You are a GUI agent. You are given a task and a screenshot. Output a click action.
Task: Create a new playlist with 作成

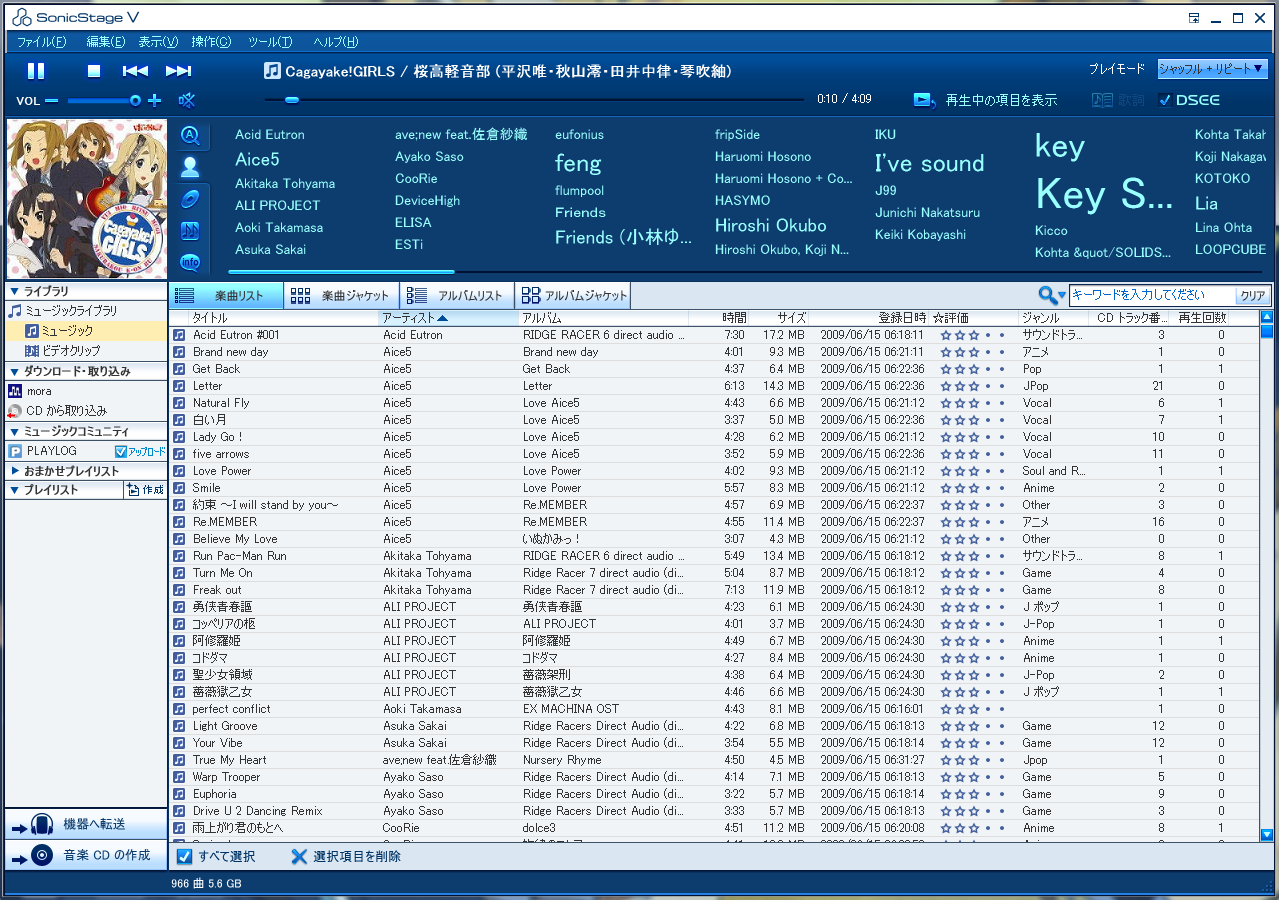coord(145,490)
